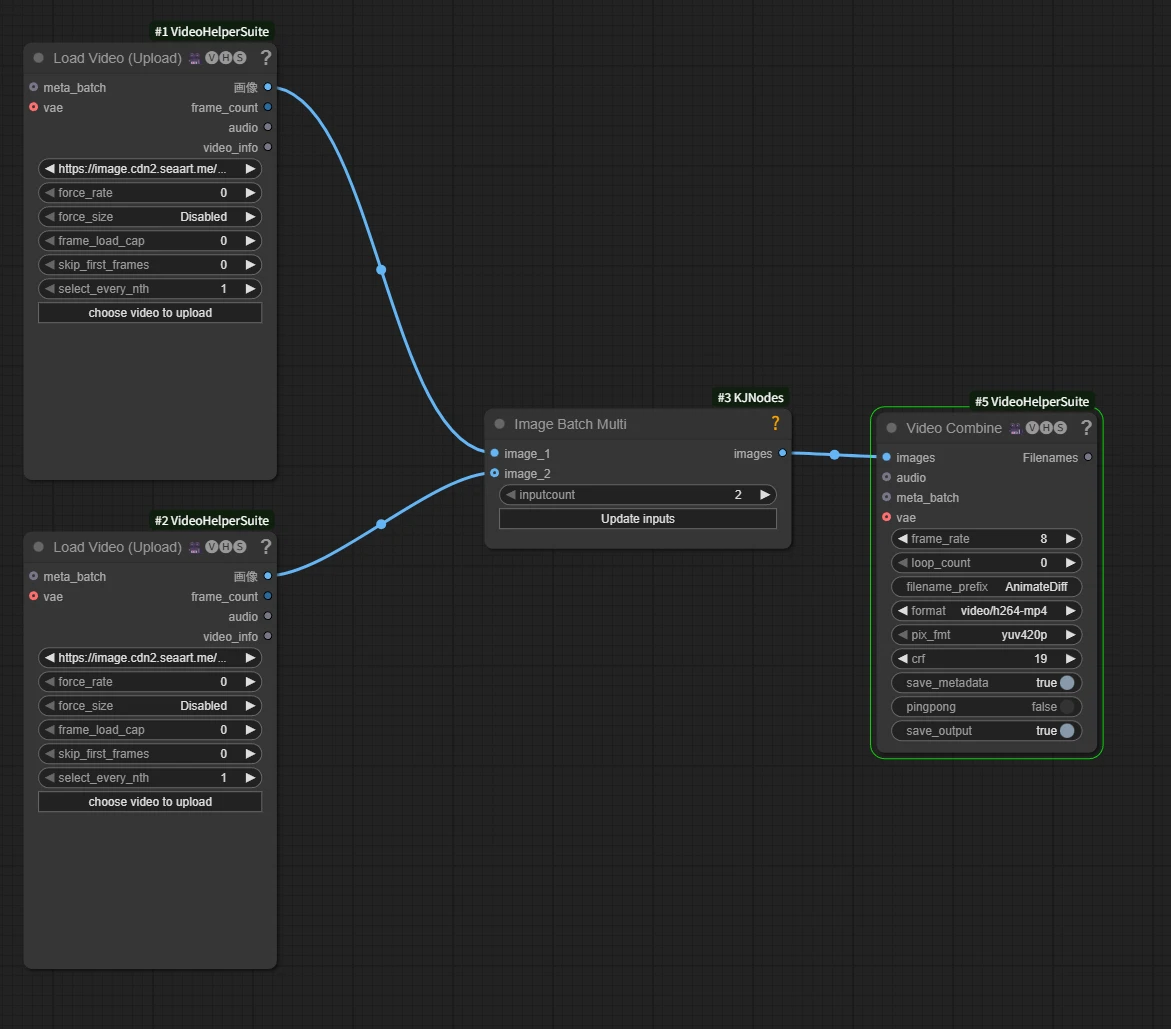1171x1029 pixels.
Task: Click the Filenames output port on Video Combine
Action: click(x=1088, y=457)
